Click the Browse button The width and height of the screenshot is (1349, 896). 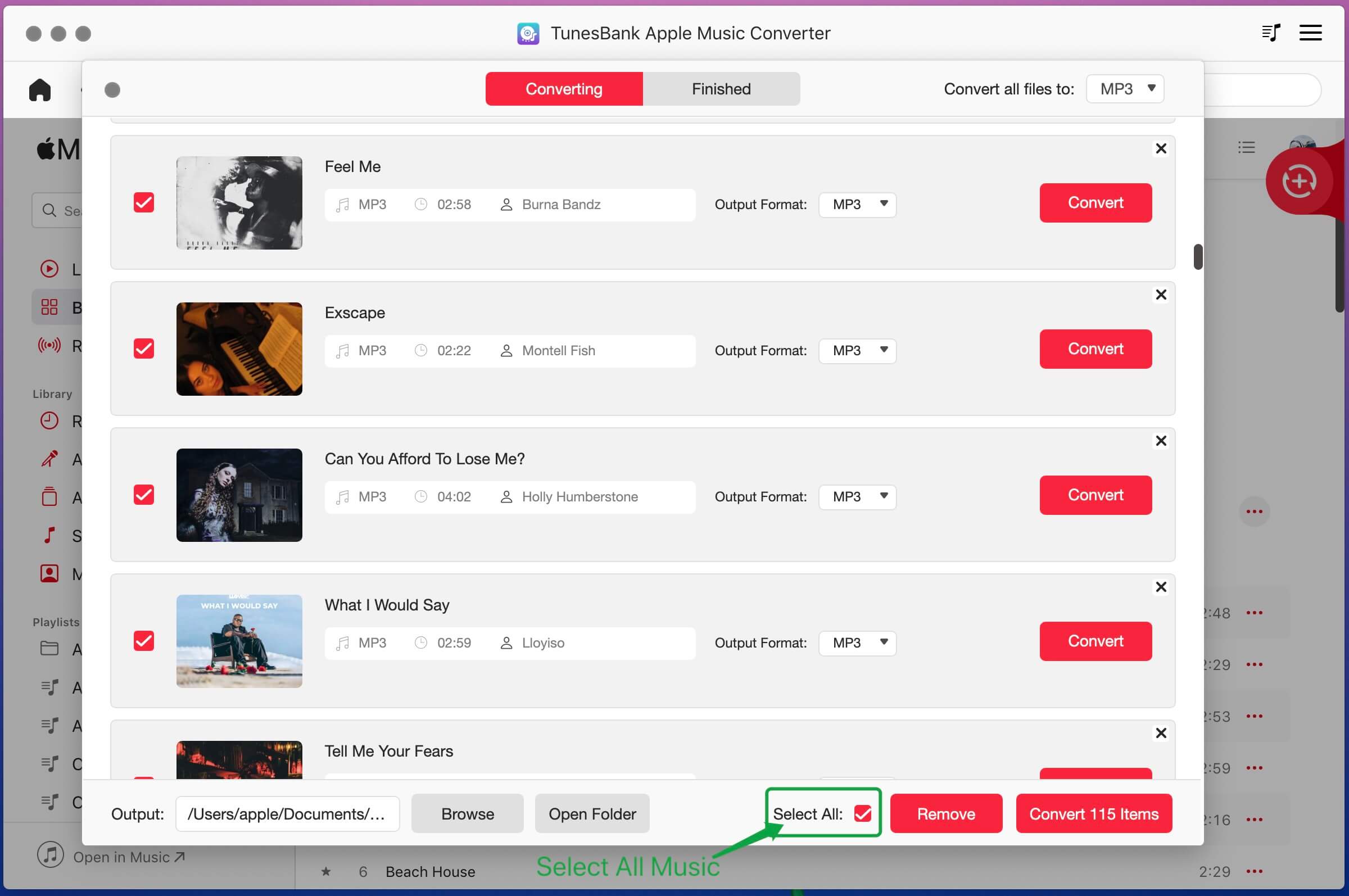pyautogui.click(x=468, y=814)
